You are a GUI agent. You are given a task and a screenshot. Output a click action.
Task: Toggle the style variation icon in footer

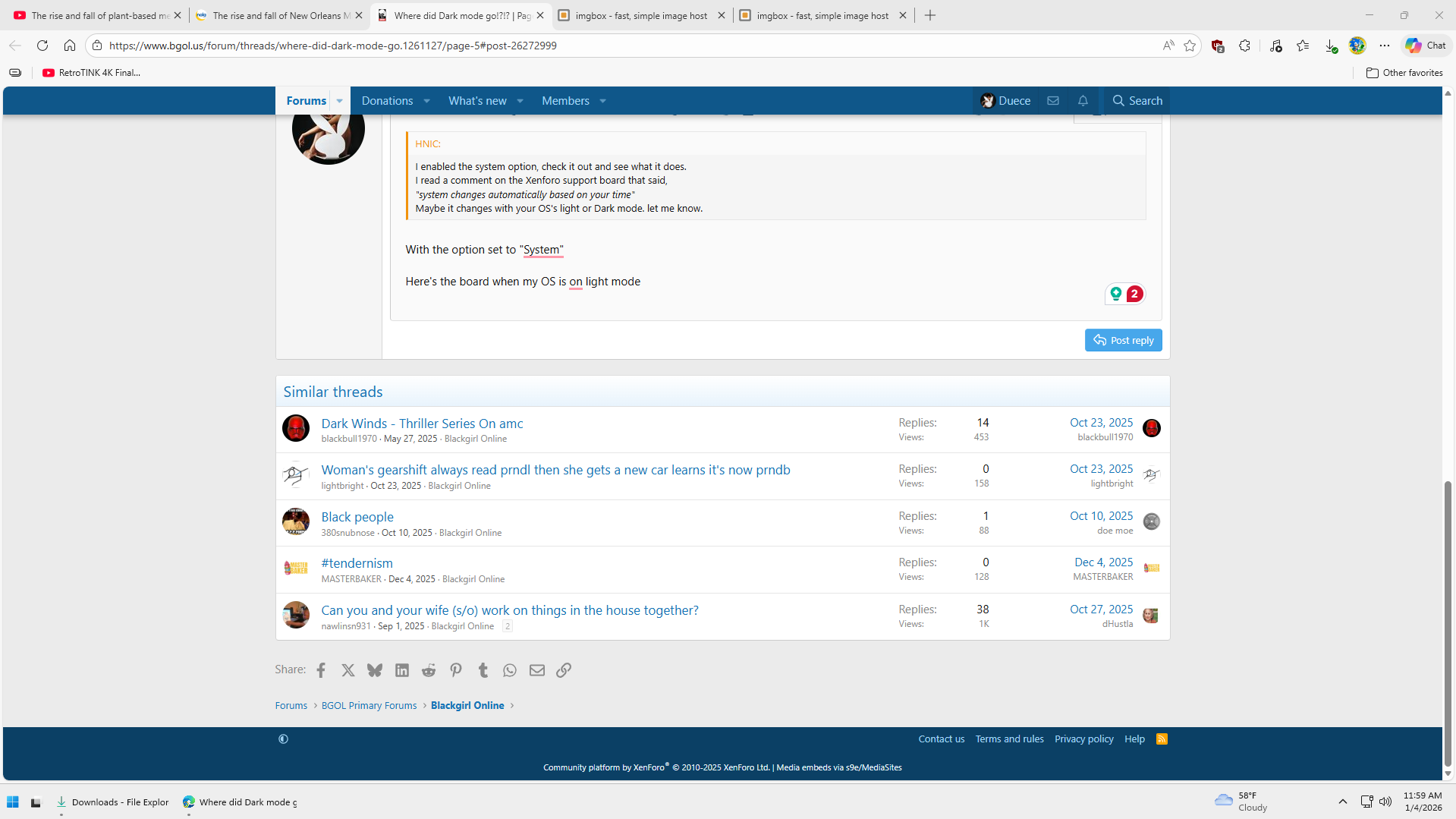point(283,739)
